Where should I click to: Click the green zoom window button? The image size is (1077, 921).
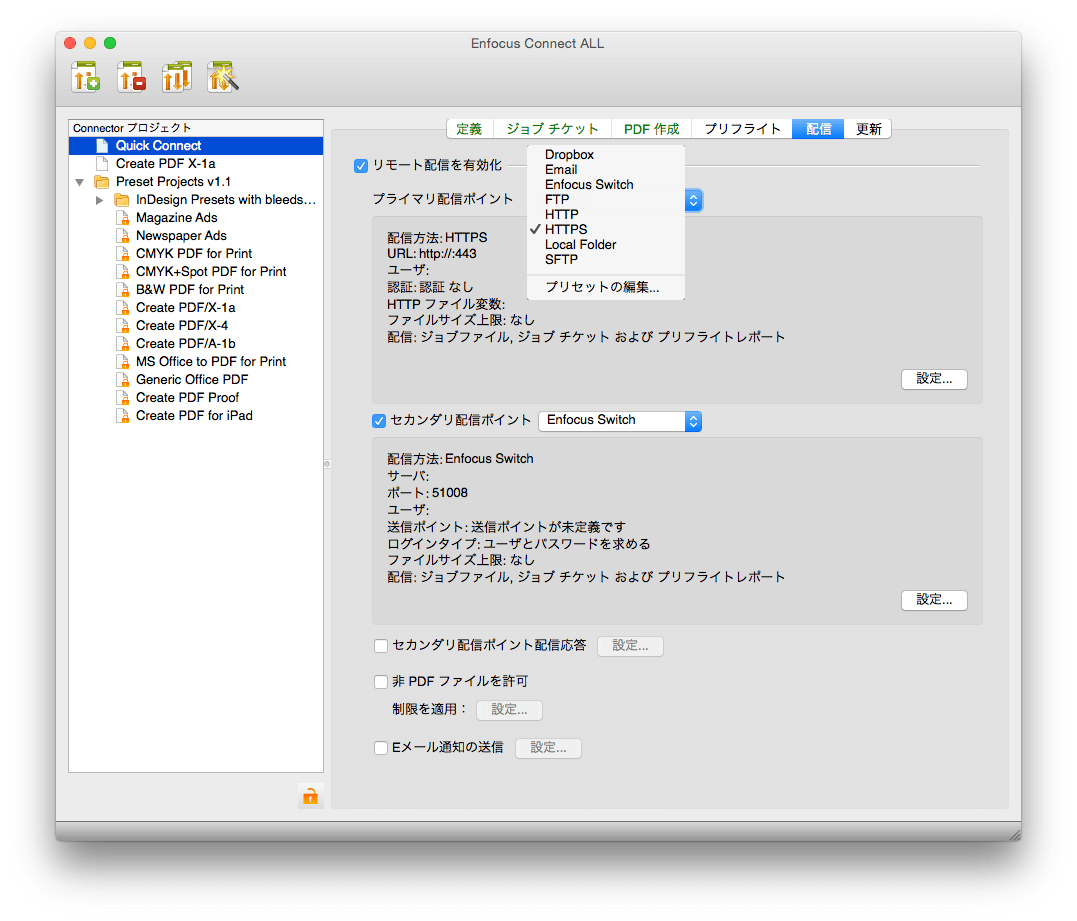[x=110, y=43]
